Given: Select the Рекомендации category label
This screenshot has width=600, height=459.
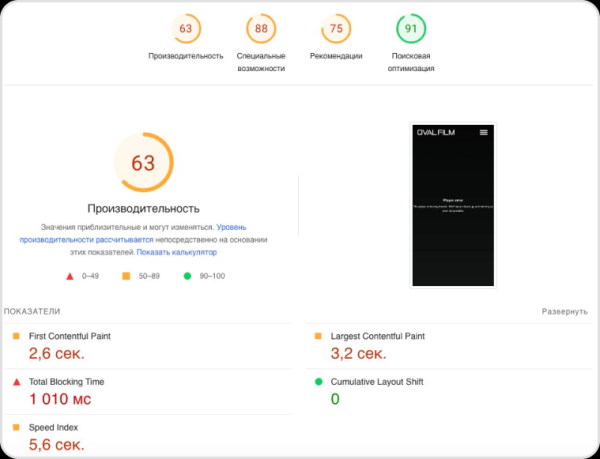Looking at the screenshot, I should coord(336,56).
